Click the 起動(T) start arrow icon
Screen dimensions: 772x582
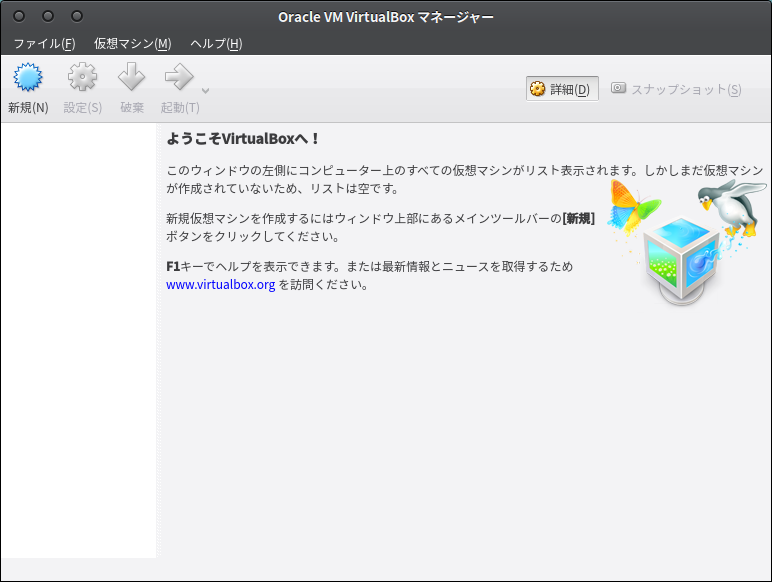[x=179, y=77]
